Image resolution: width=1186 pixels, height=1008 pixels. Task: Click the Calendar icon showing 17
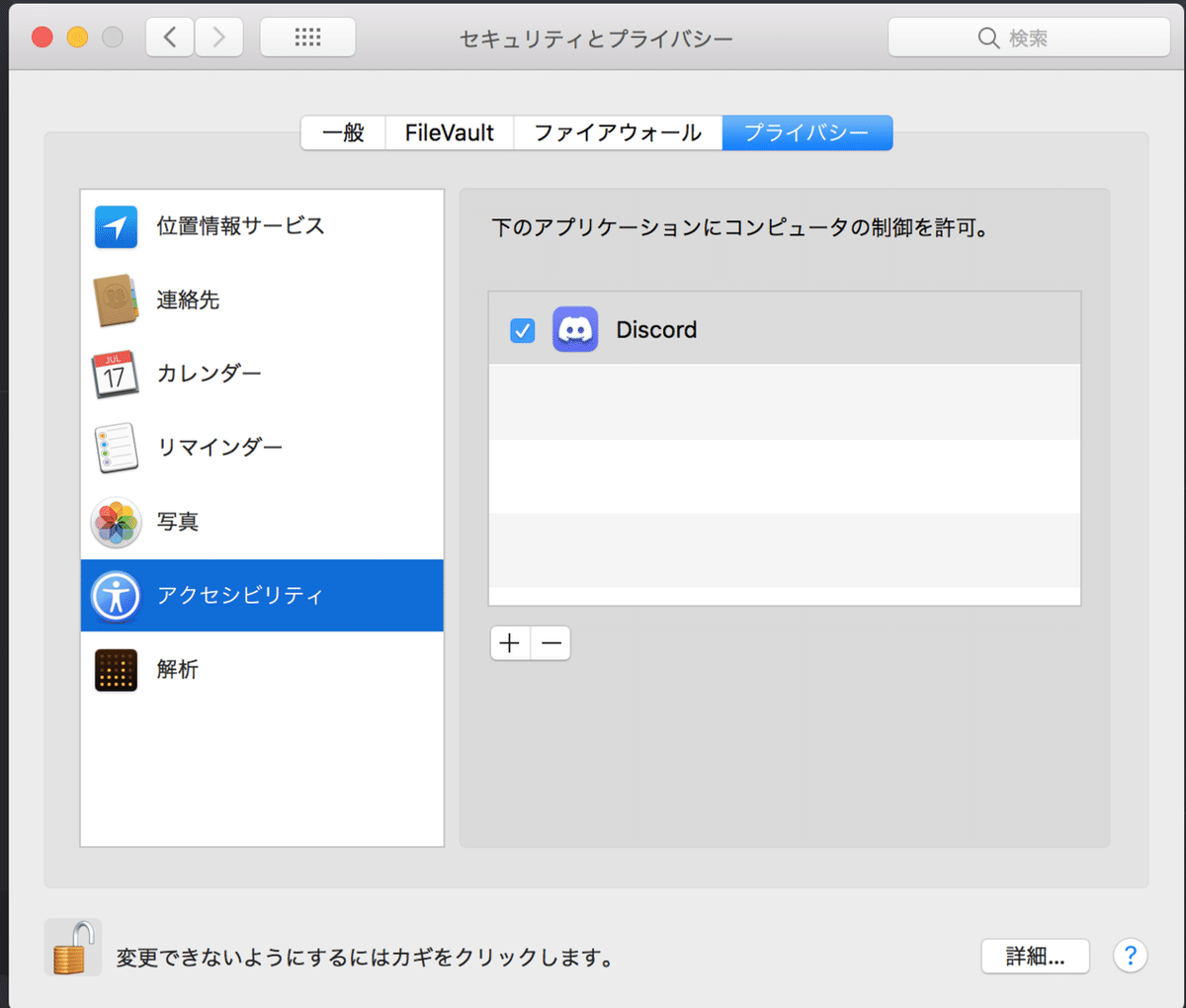click(116, 374)
